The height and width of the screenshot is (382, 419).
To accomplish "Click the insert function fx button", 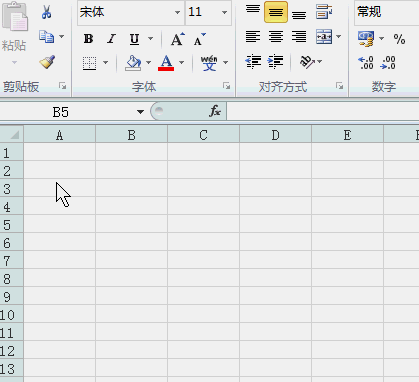I will [215, 111].
